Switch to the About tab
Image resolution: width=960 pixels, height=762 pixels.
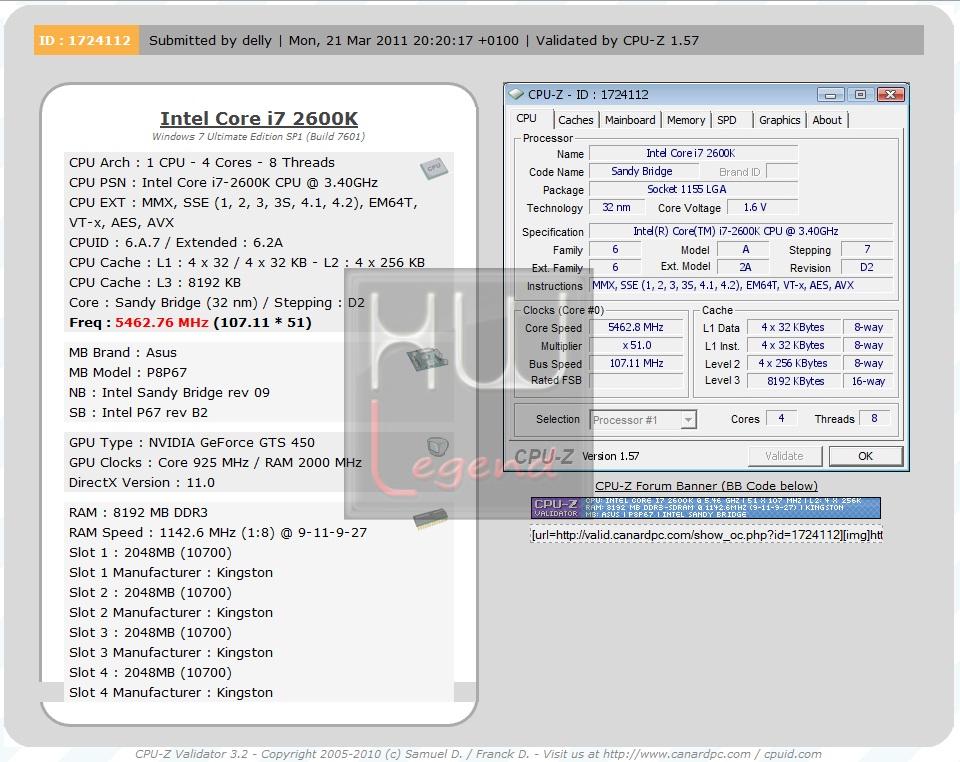[x=827, y=120]
